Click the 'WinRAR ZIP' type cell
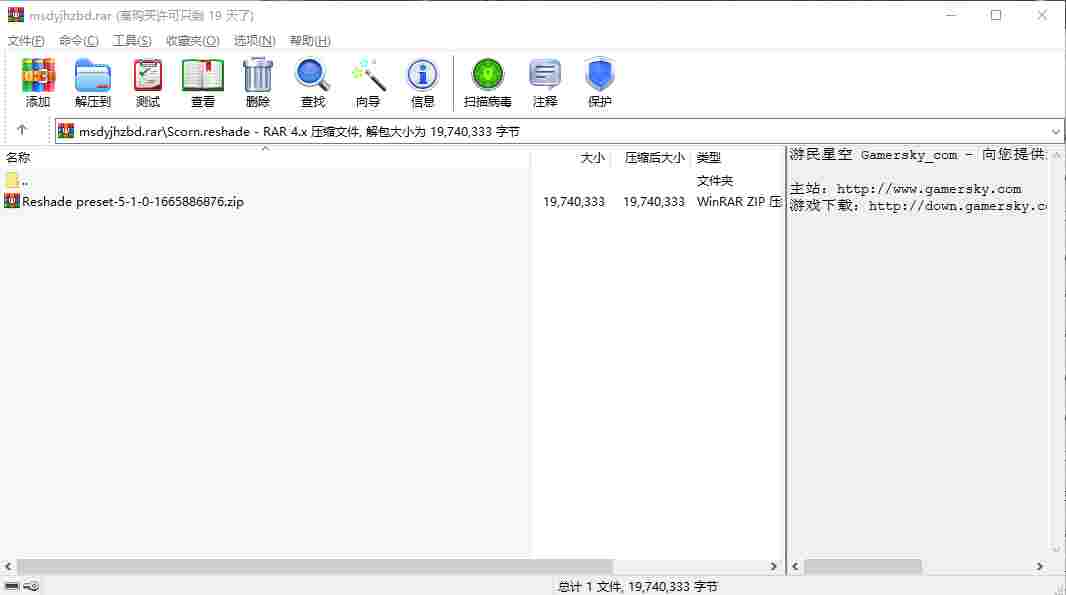The height and width of the screenshot is (595, 1066). (x=738, y=201)
